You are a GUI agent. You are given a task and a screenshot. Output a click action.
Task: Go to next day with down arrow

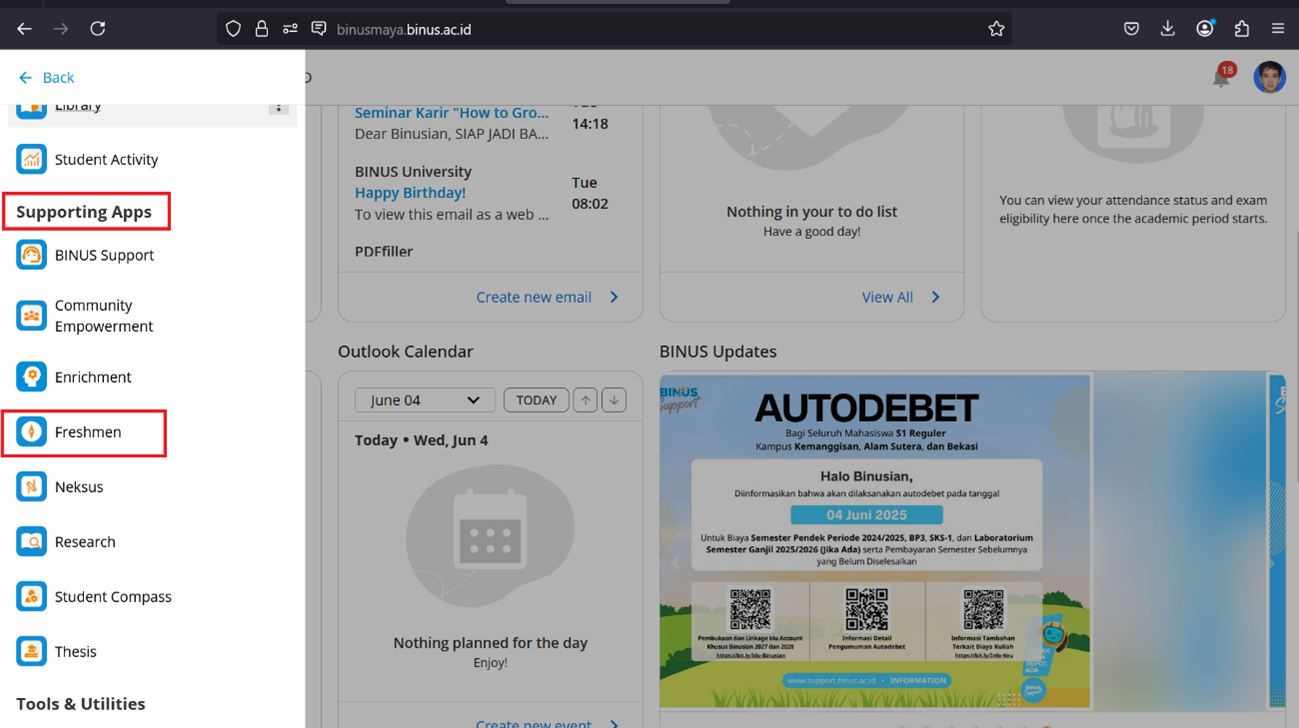(x=614, y=400)
